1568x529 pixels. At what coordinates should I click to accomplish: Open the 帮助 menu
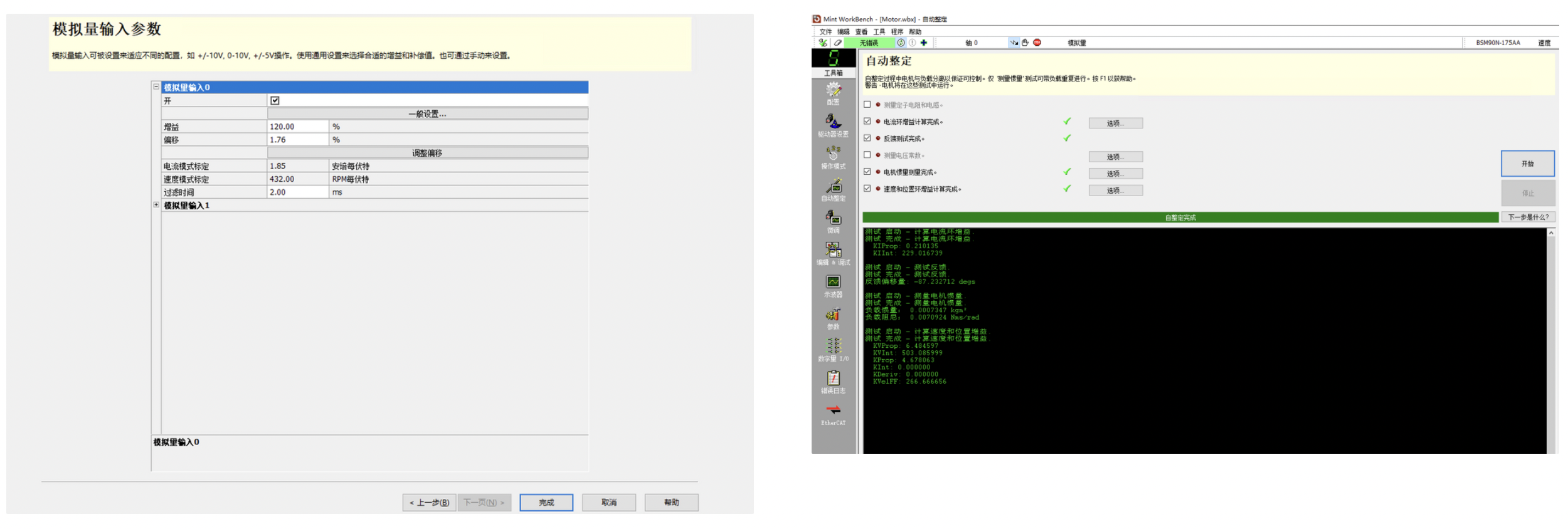coord(915,31)
